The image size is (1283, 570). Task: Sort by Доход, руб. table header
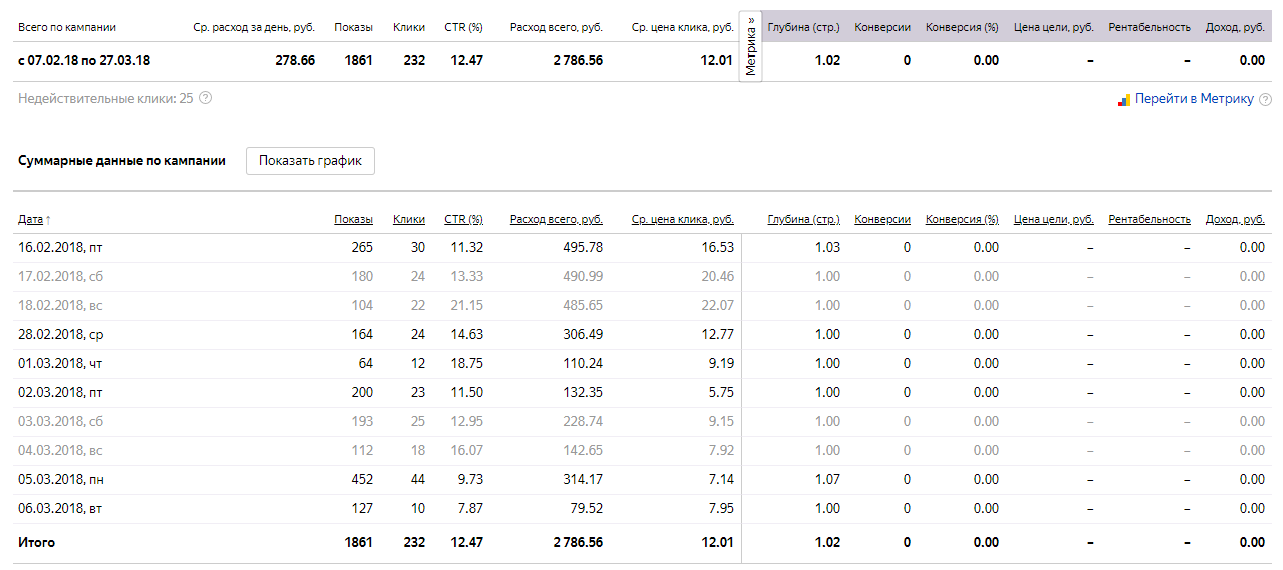(x=1235, y=219)
